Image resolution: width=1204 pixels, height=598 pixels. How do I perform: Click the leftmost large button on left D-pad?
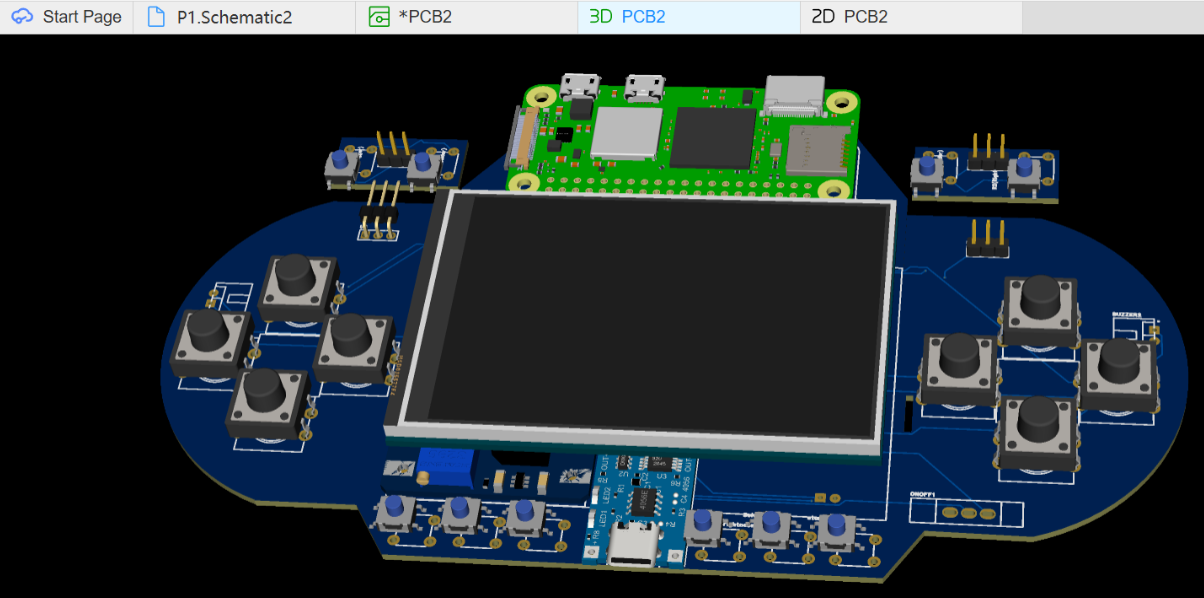coord(210,342)
